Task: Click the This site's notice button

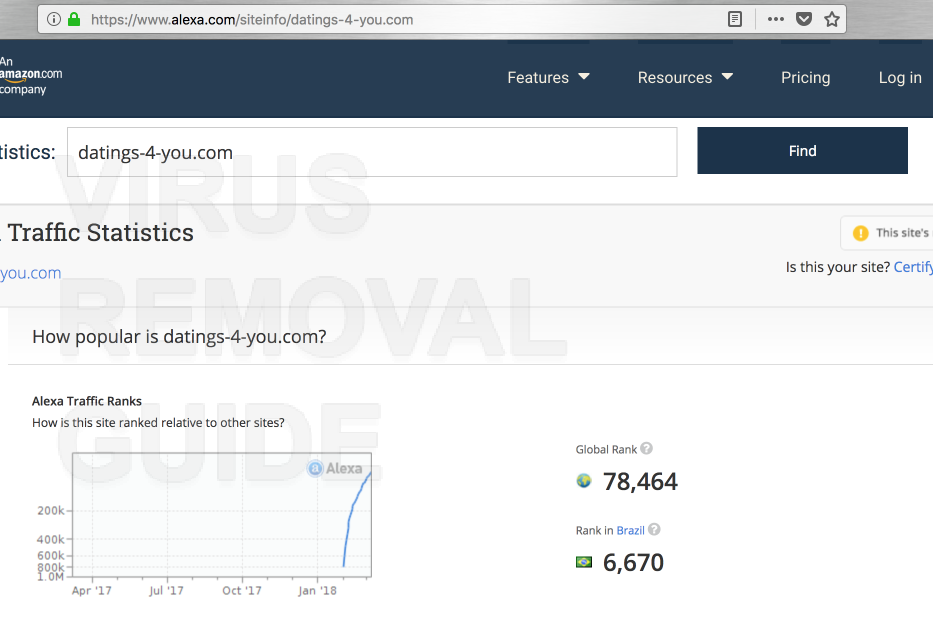Action: pyautogui.click(x=887, y=233)
